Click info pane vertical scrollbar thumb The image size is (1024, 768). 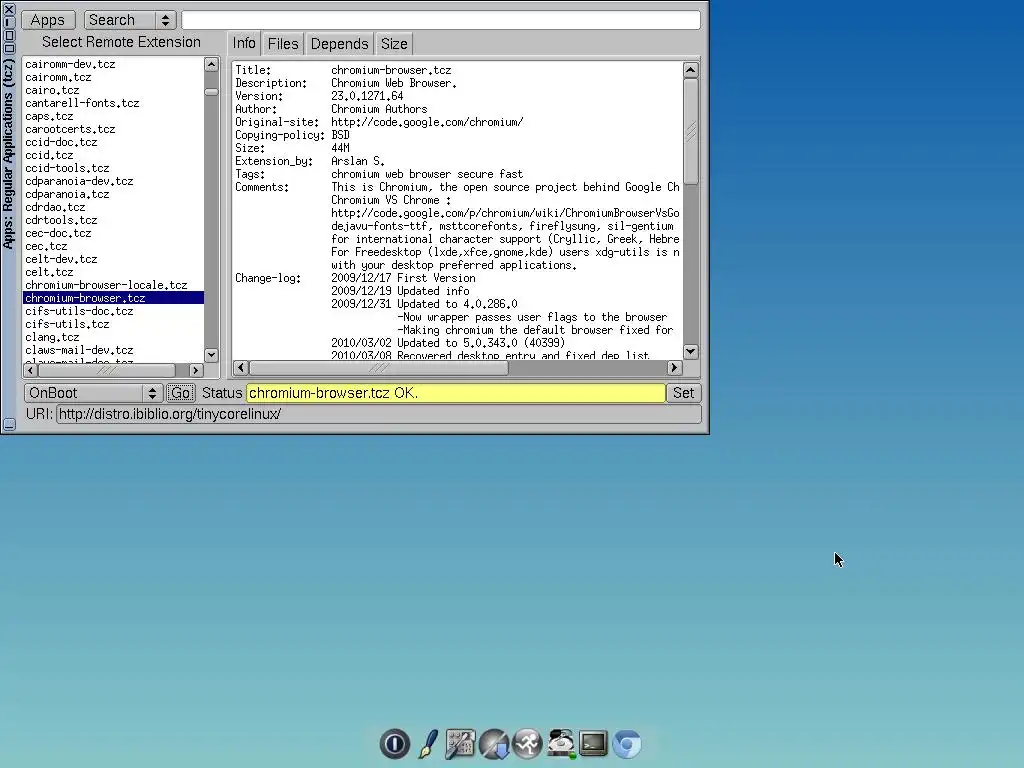[690, 131]
